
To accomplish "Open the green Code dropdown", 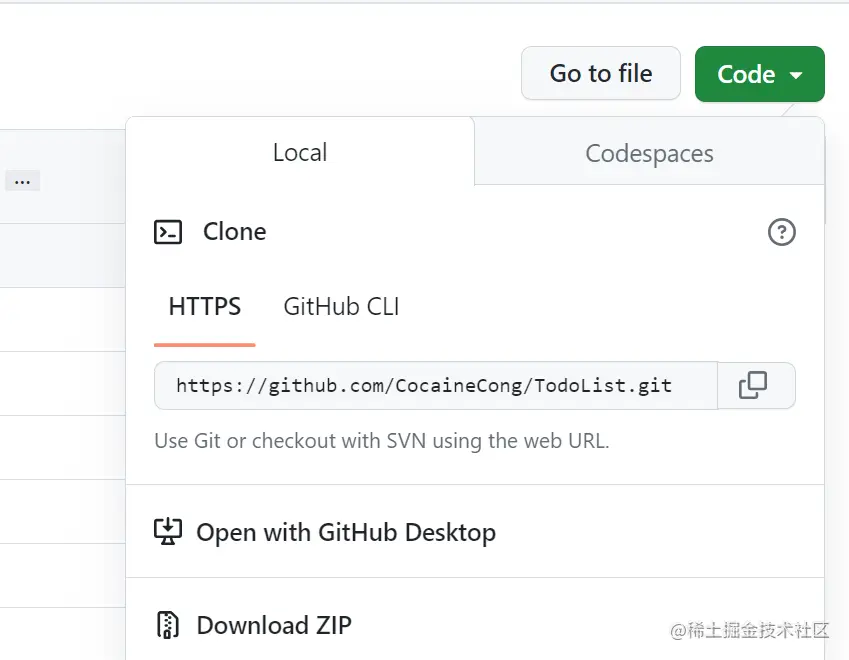I will tap(760, 74).
